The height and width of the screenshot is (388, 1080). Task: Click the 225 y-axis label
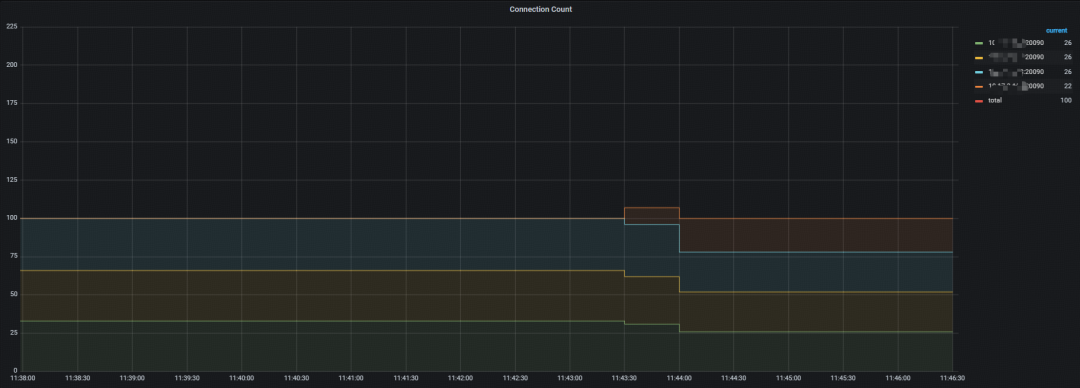point(12,27)
